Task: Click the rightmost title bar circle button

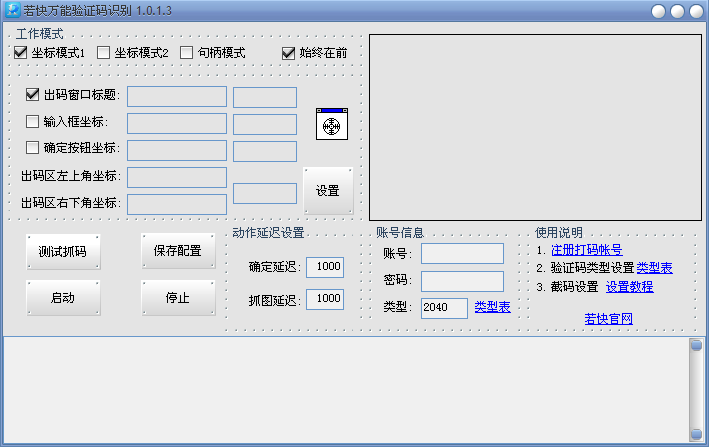Action: pos(696,11)
